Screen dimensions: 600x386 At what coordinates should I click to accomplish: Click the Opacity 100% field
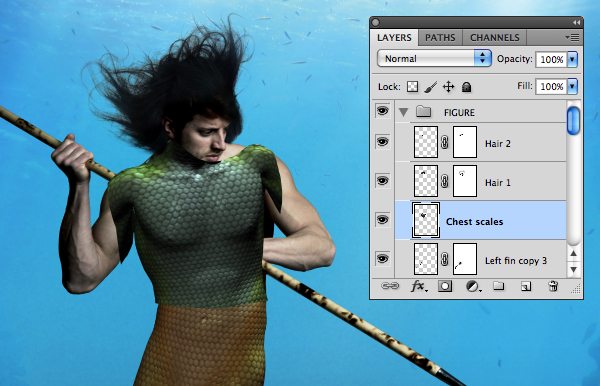tap(551, 59)
